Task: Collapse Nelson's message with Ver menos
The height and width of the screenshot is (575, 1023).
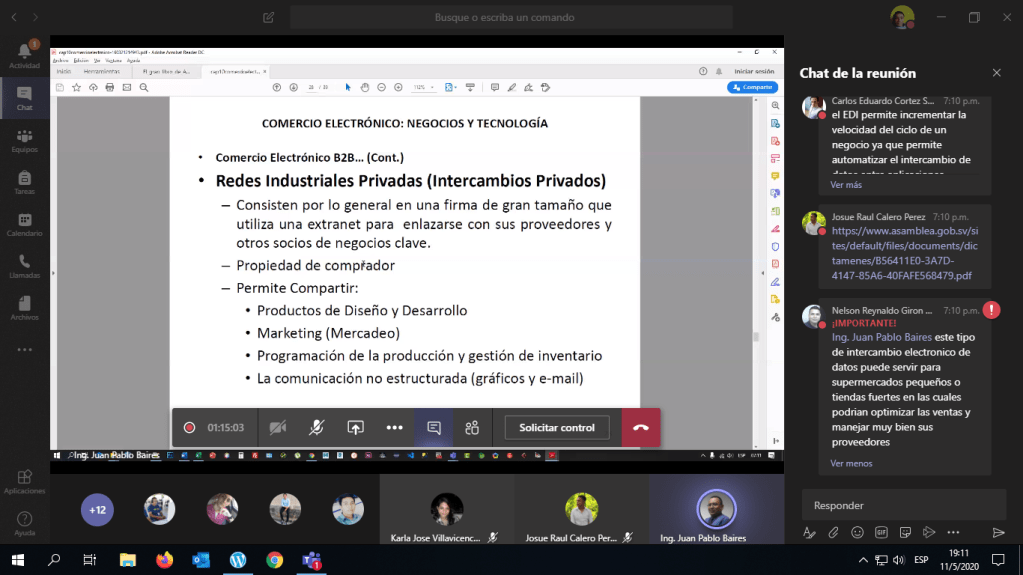Action: [851, 463]
